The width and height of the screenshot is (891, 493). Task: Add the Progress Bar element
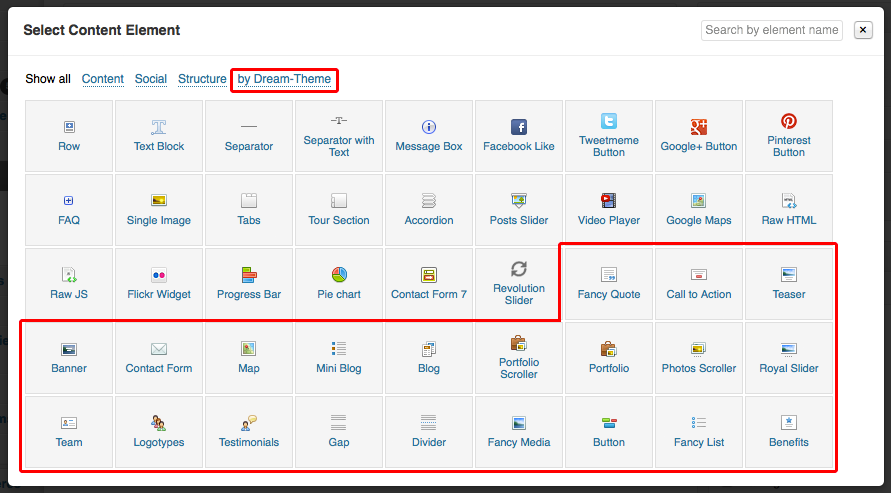(249, 284)
